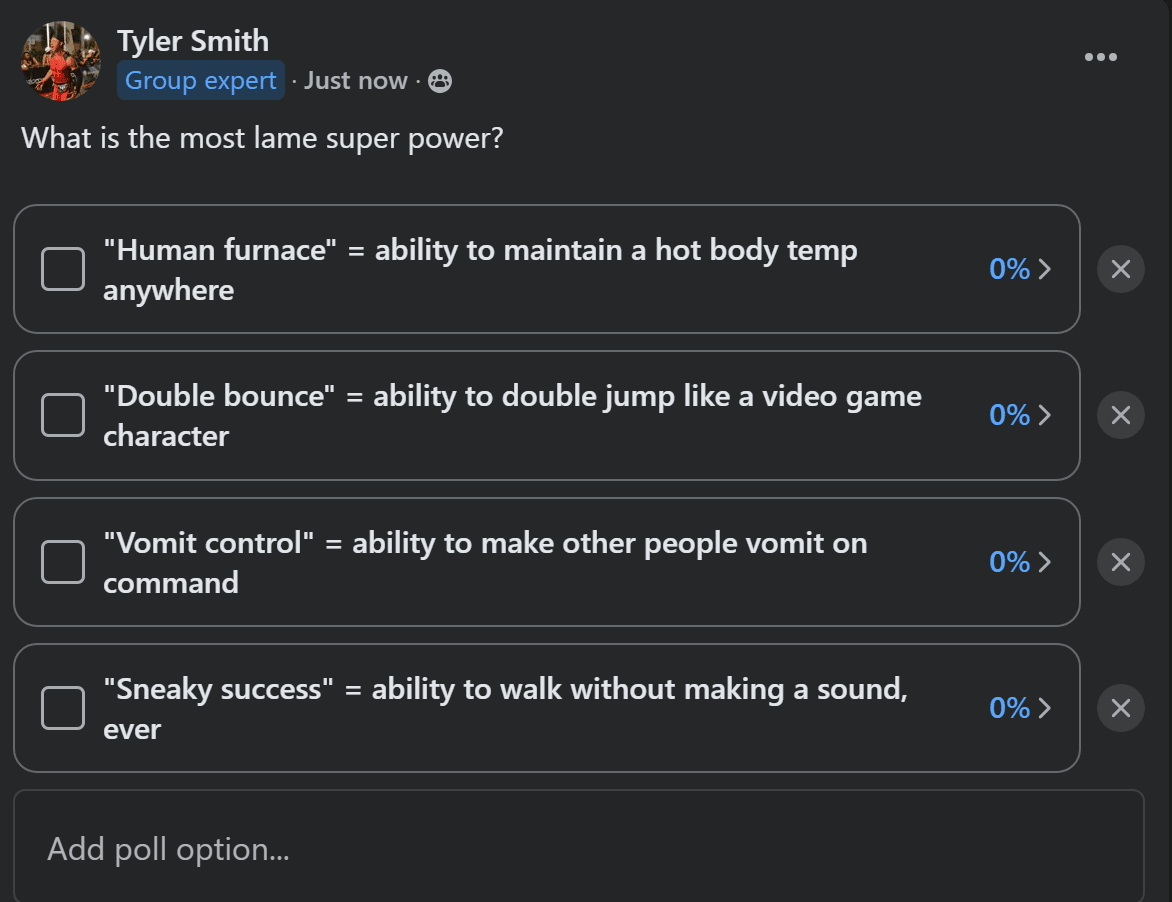The image size is (1172, 902).
Task: Select the Vomit control checkbox
Action: 63,562
